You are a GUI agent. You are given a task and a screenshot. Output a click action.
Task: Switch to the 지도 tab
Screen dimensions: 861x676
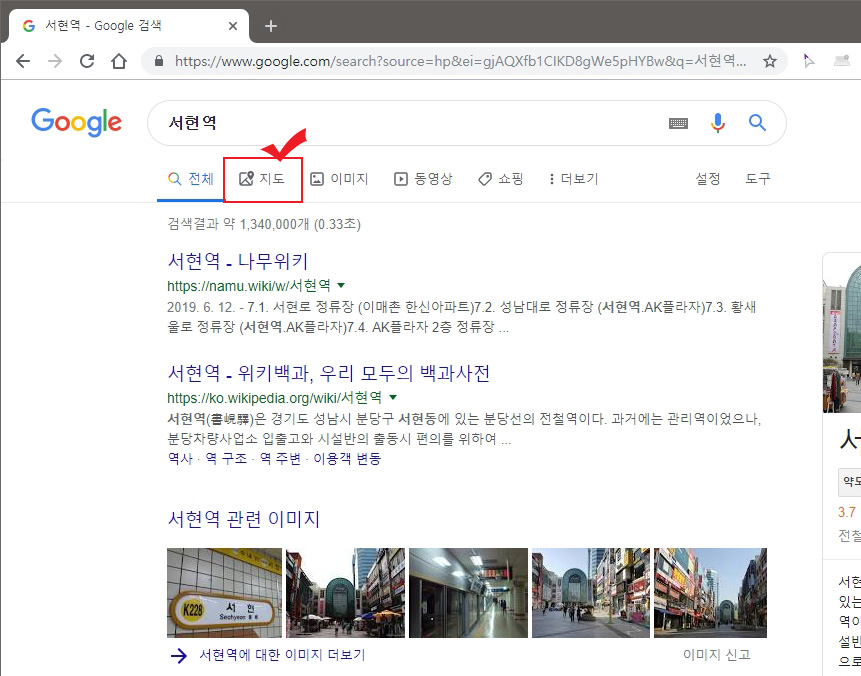point(262,179)
